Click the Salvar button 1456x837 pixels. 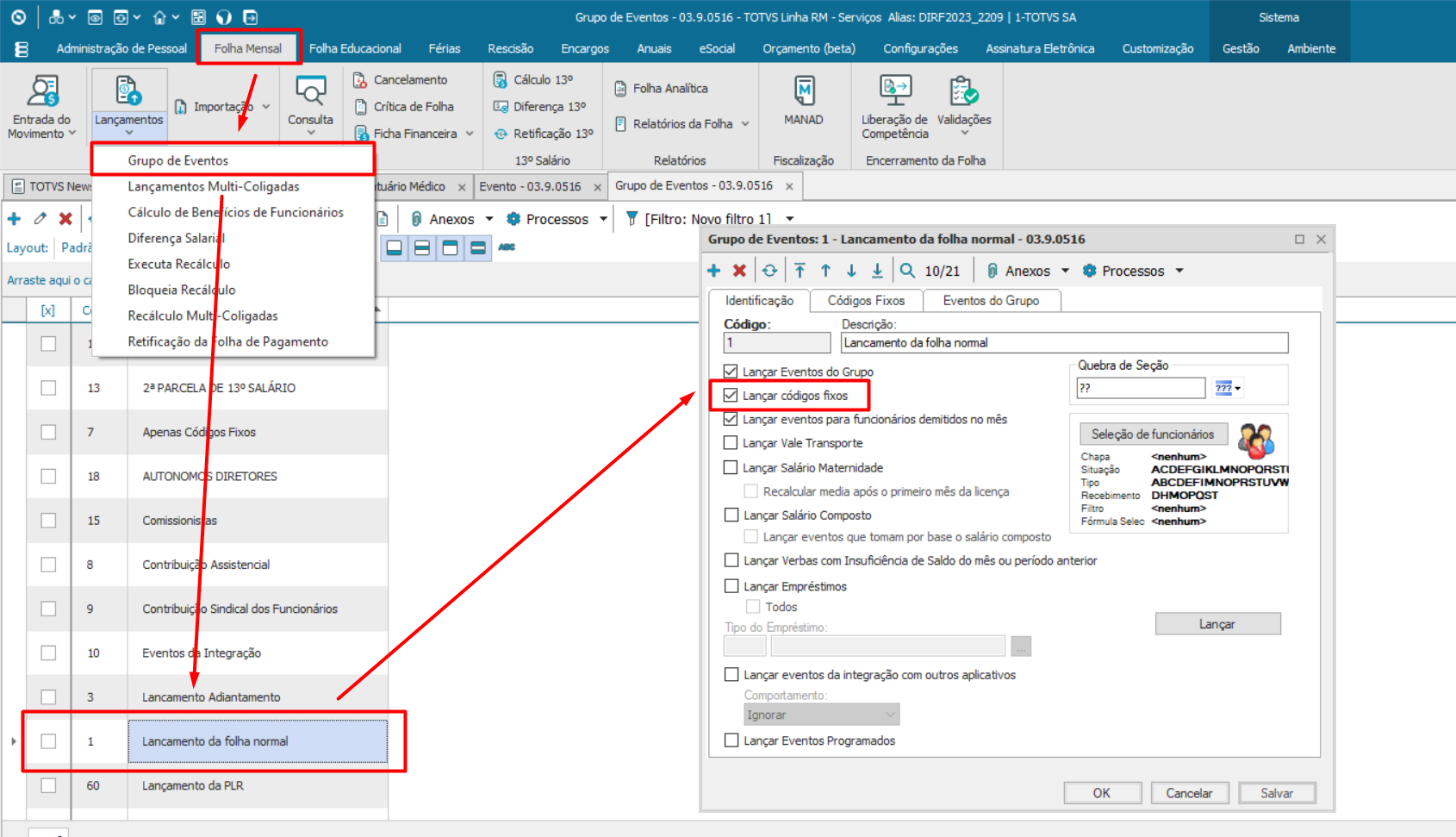(1277, 793)
